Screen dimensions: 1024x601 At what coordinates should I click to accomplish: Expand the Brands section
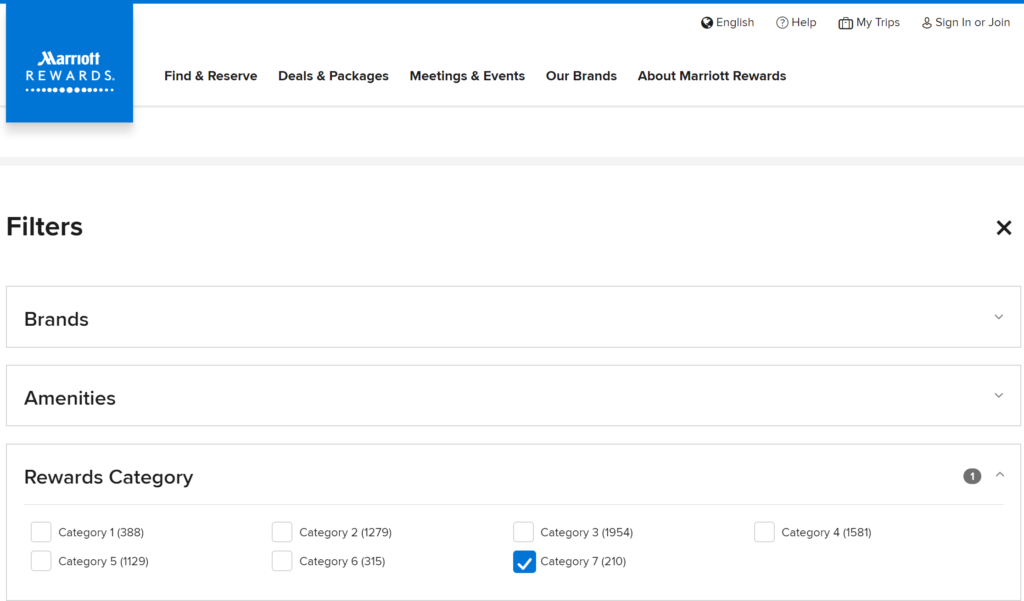point(998,316)
